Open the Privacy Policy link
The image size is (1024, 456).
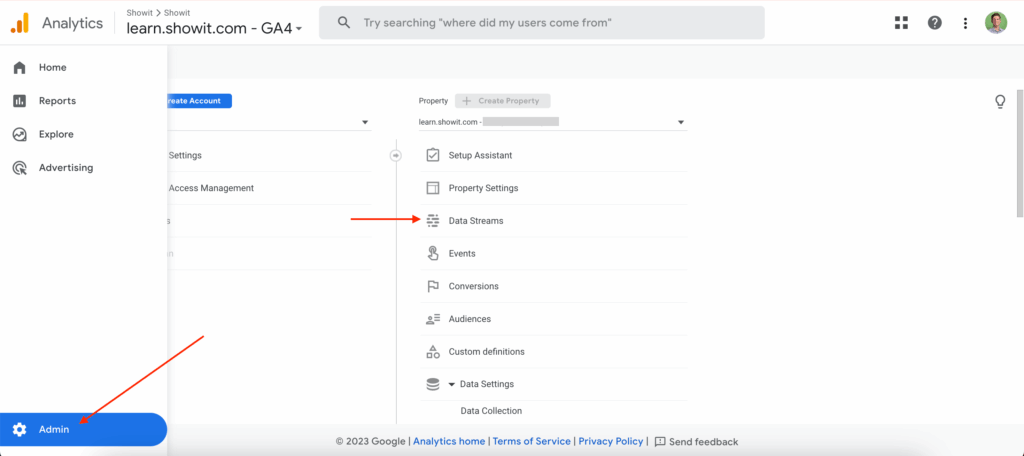click(x=610, y=441)
